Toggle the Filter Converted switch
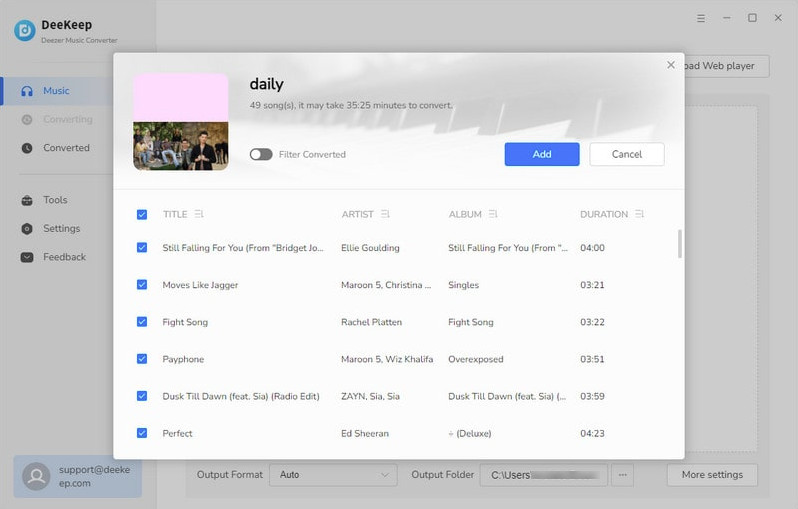Viewport: 798px width, 509px height. coord(261,154)
